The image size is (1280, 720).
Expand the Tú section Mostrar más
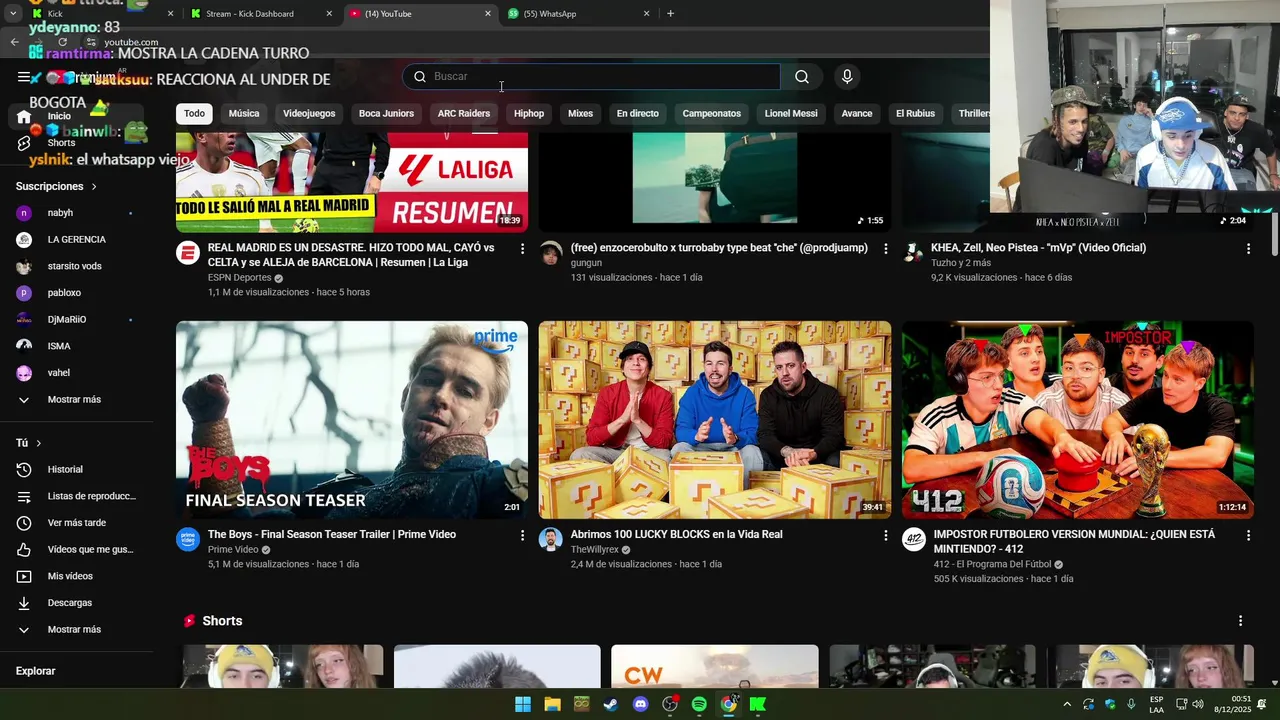(24, 630)
